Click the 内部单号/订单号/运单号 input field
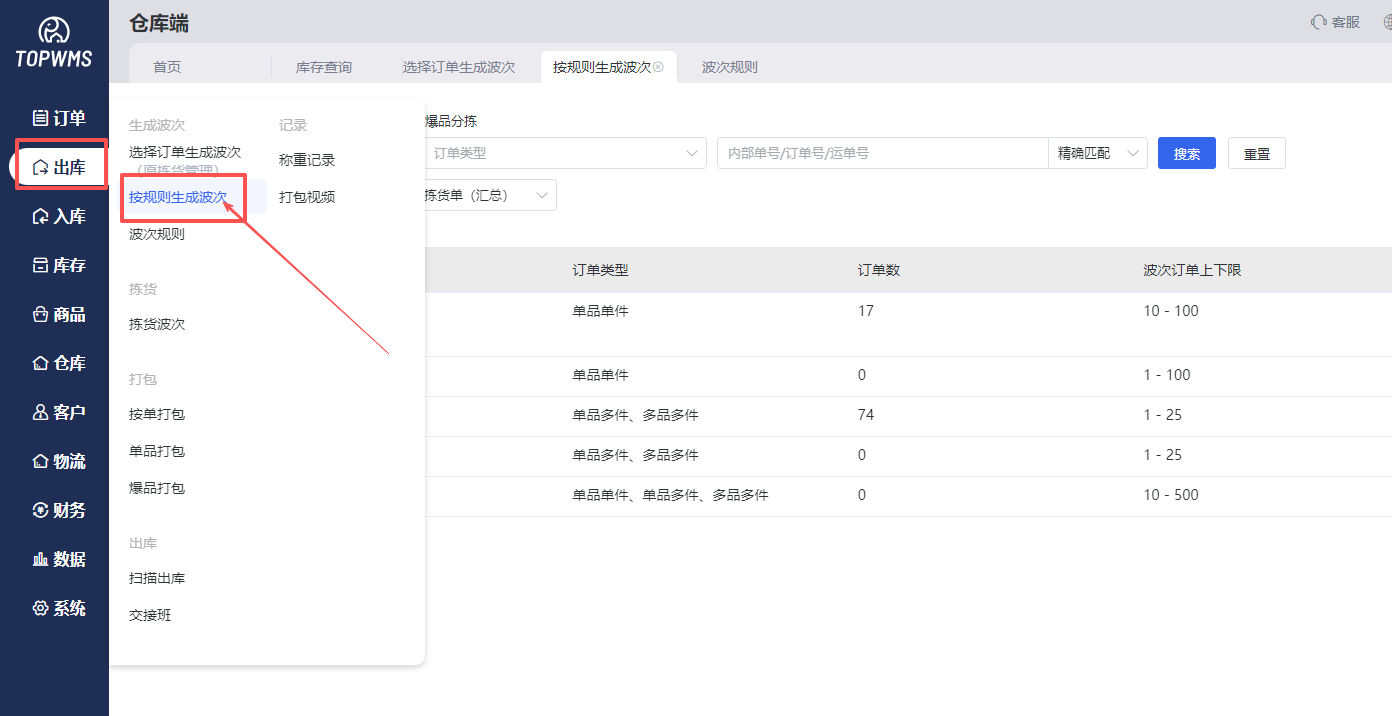 tap(882, 153)
